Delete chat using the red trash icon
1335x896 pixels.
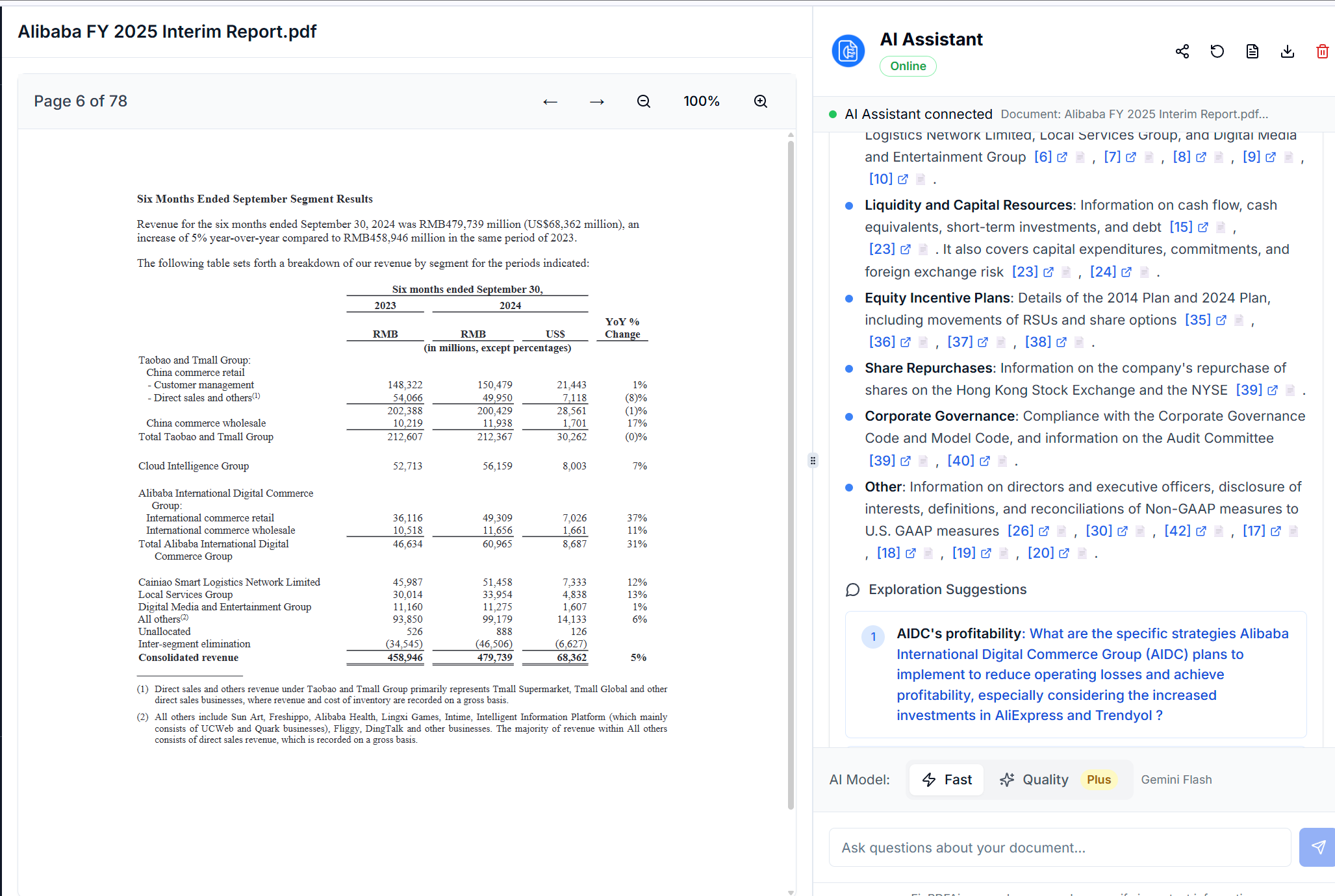coord(1323,51)
